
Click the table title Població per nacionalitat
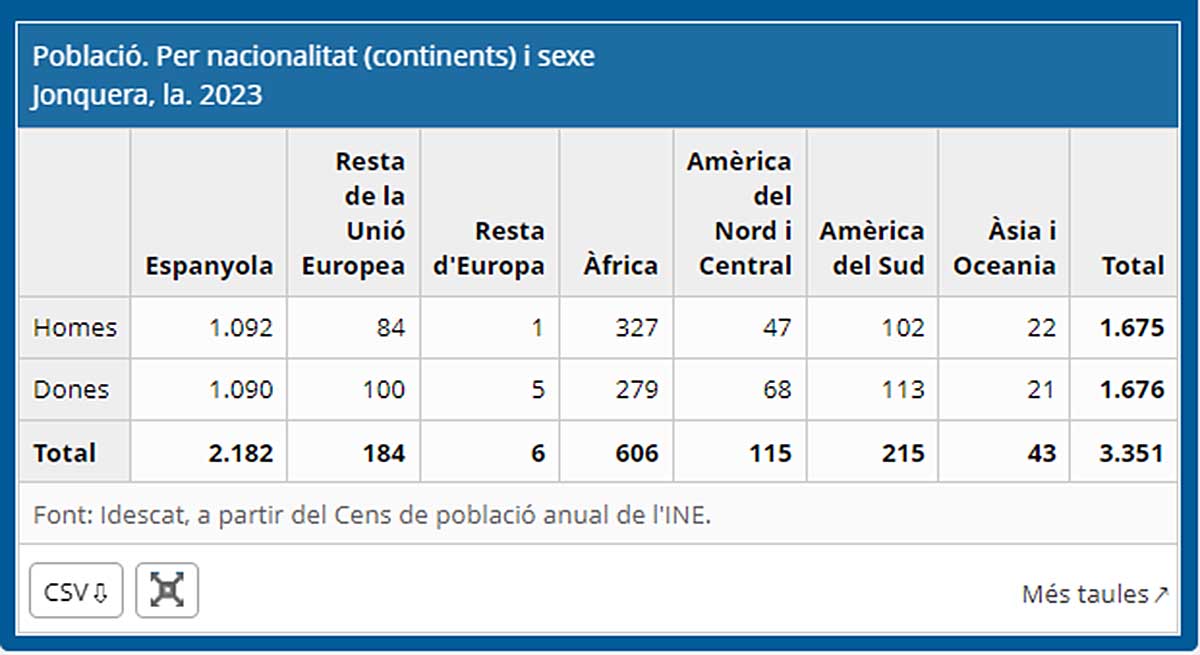(x=314, y=56)
